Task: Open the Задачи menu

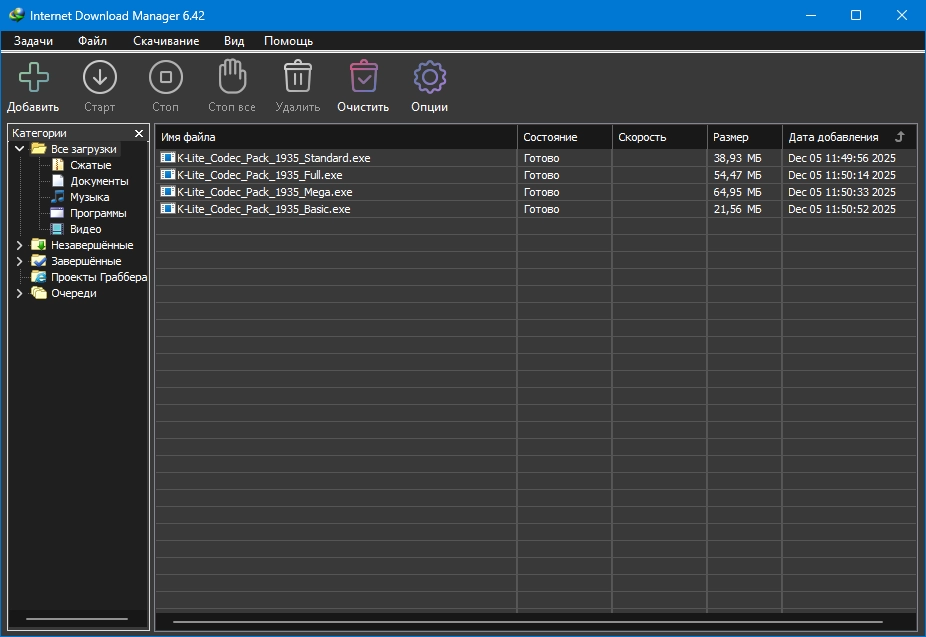Action: tap(33, 41)
